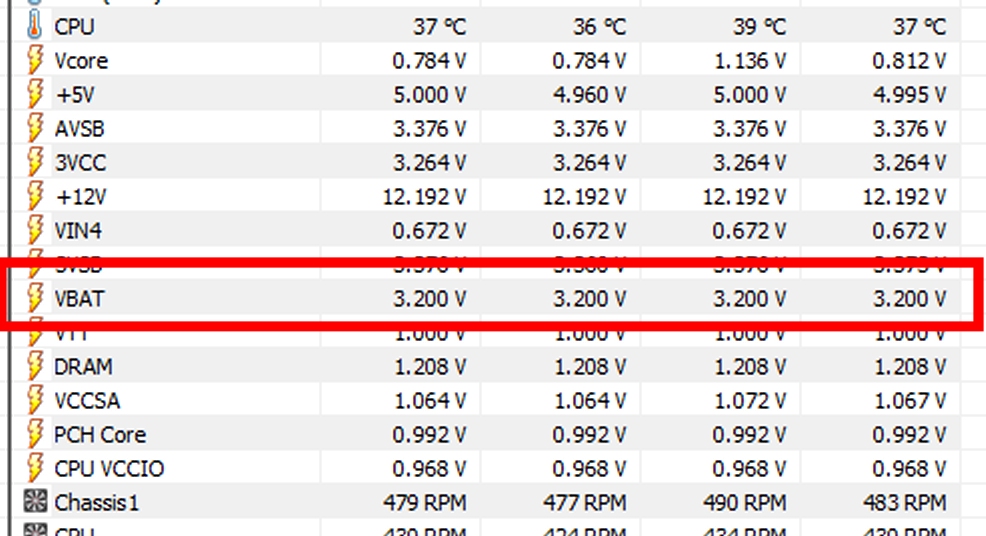Click the +12V current value 12.192 V
The width and height of the screenshot is (986, 536).
point(424,196)
